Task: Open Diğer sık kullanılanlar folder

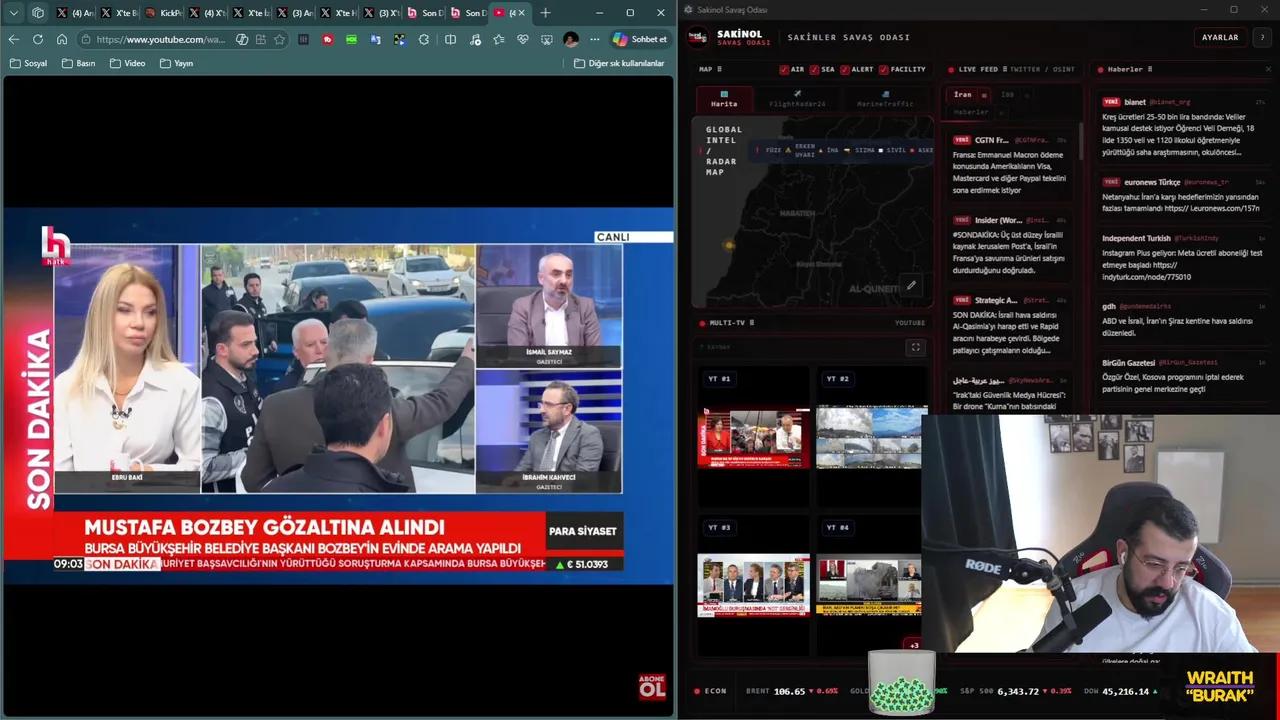Action: [x=619, y=63]
